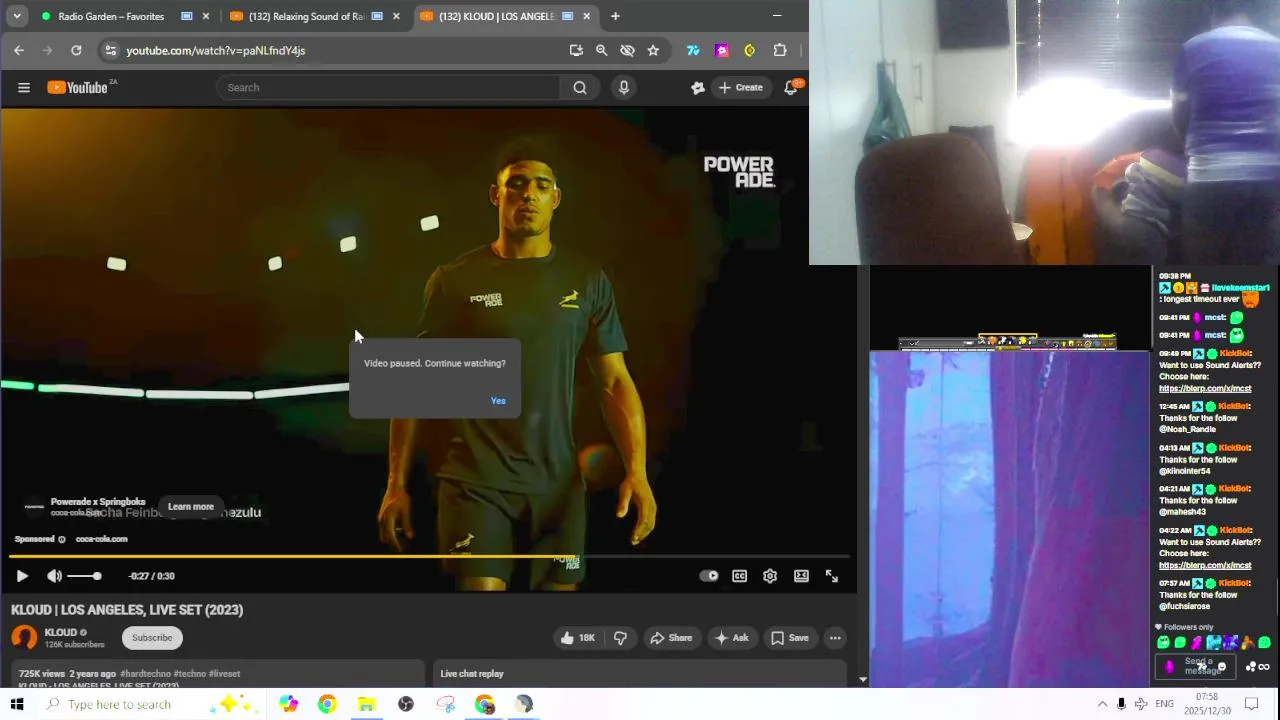Image resolution: width=1280 pixels, height=720 pixels.
Task: Open zoom magnifier in address bar
Action: [601, 50]
